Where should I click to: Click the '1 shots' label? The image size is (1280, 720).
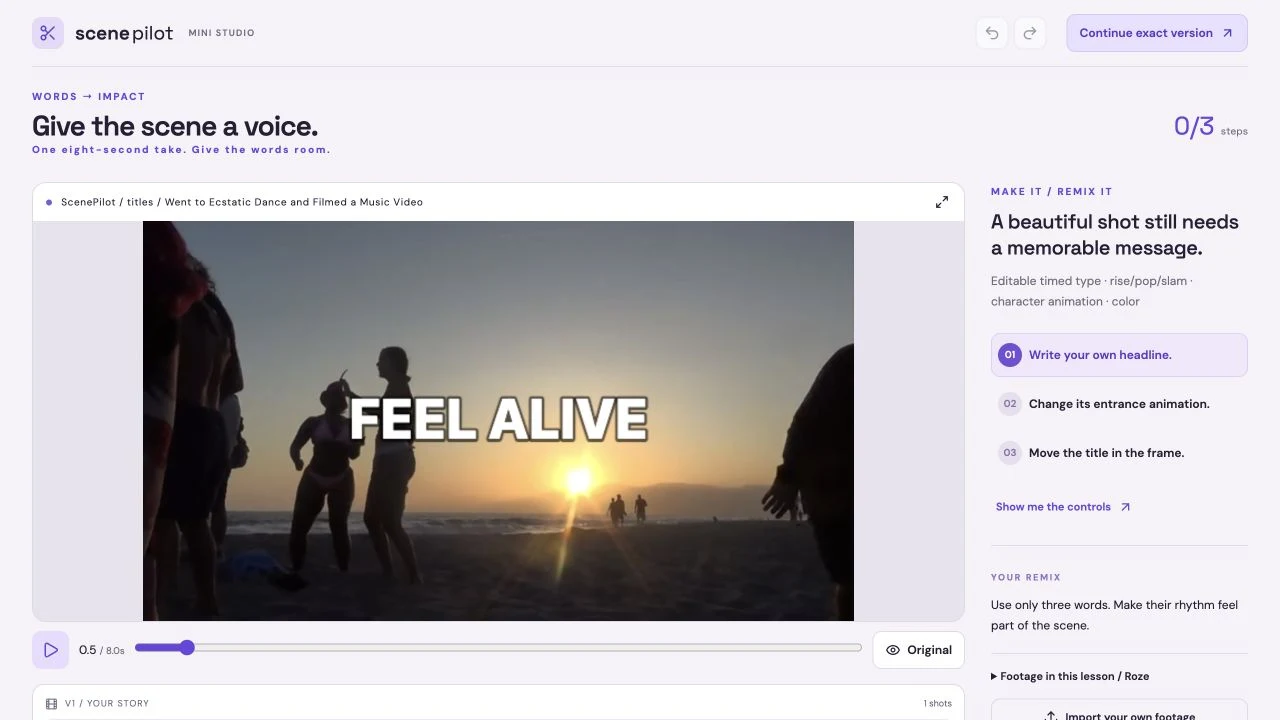(937, 704)
